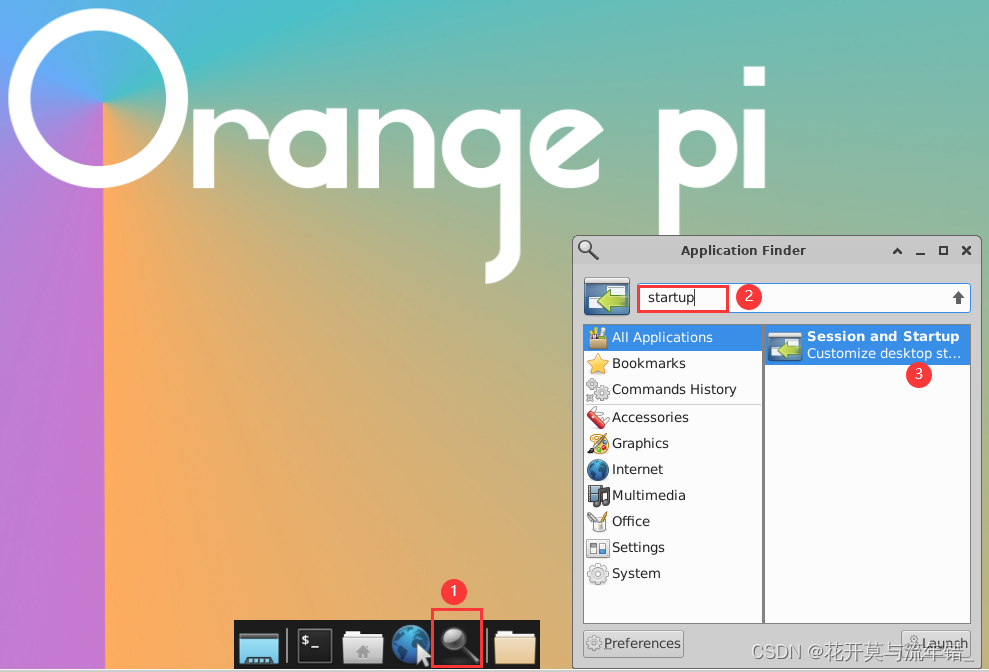Screen dimensions: 989x672
Task: Select the Internet category
Action: click(673, 469)
